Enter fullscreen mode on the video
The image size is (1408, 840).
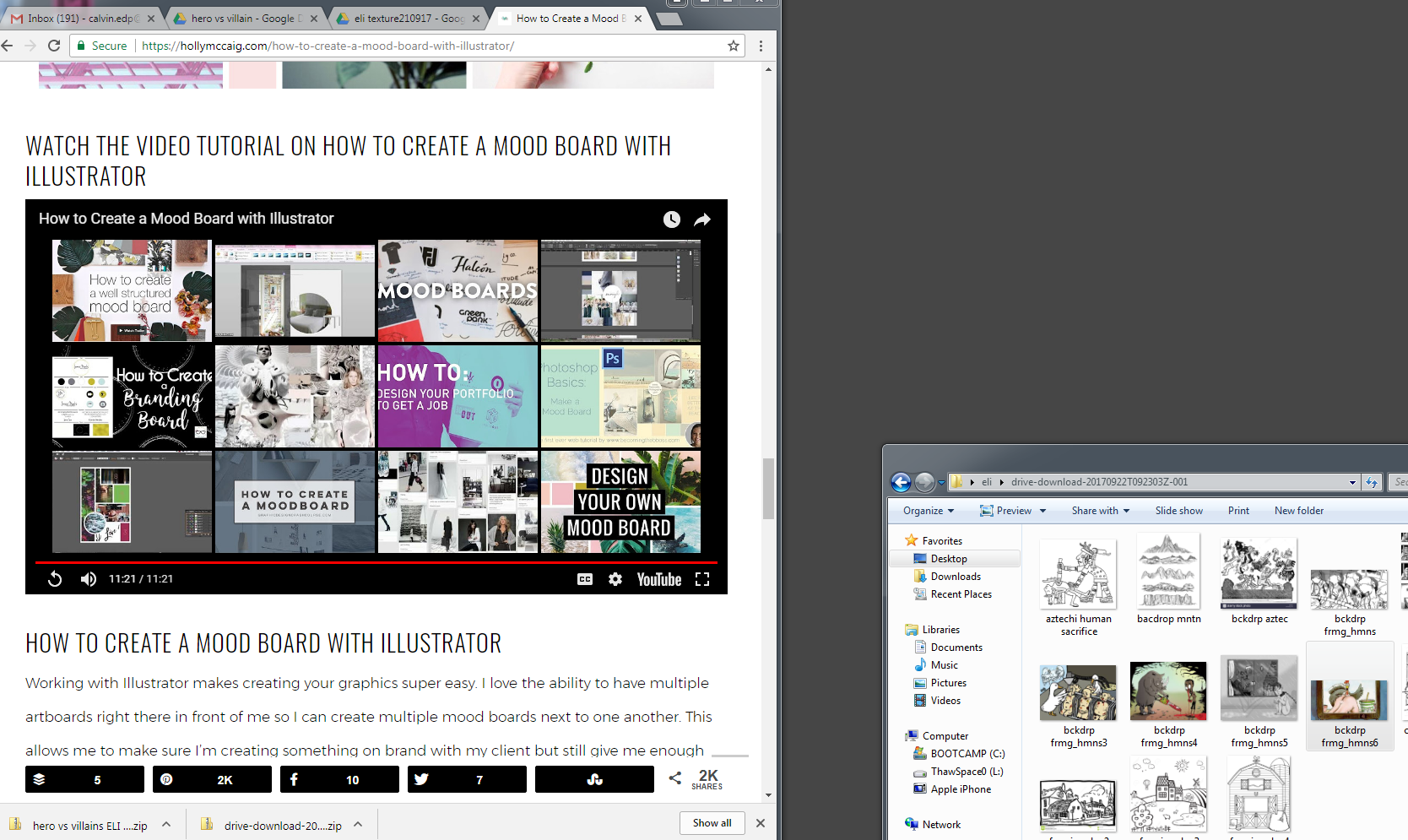(x=701, y=579)
